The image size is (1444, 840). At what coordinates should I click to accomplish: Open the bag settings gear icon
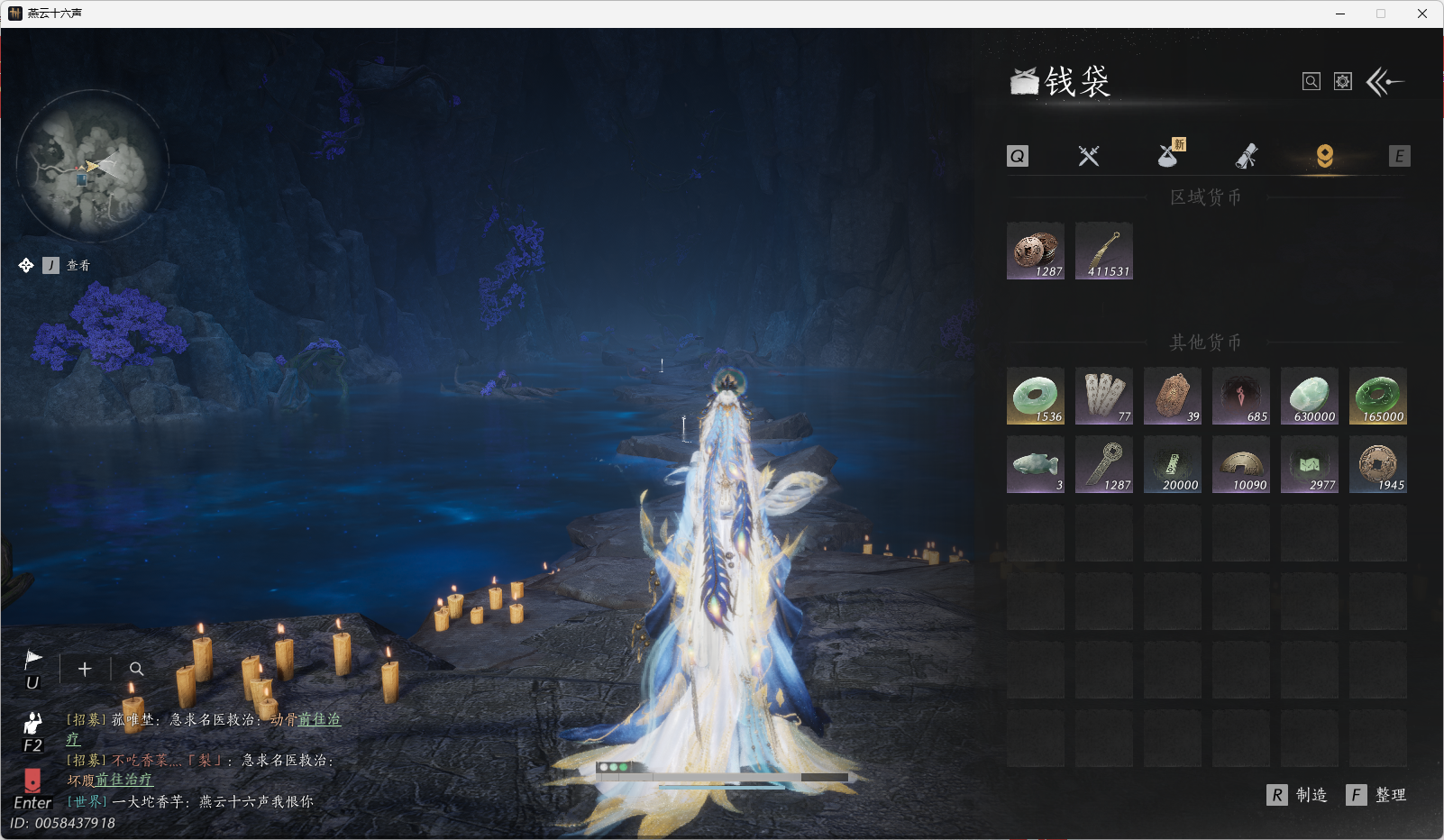coord(1343,82)
